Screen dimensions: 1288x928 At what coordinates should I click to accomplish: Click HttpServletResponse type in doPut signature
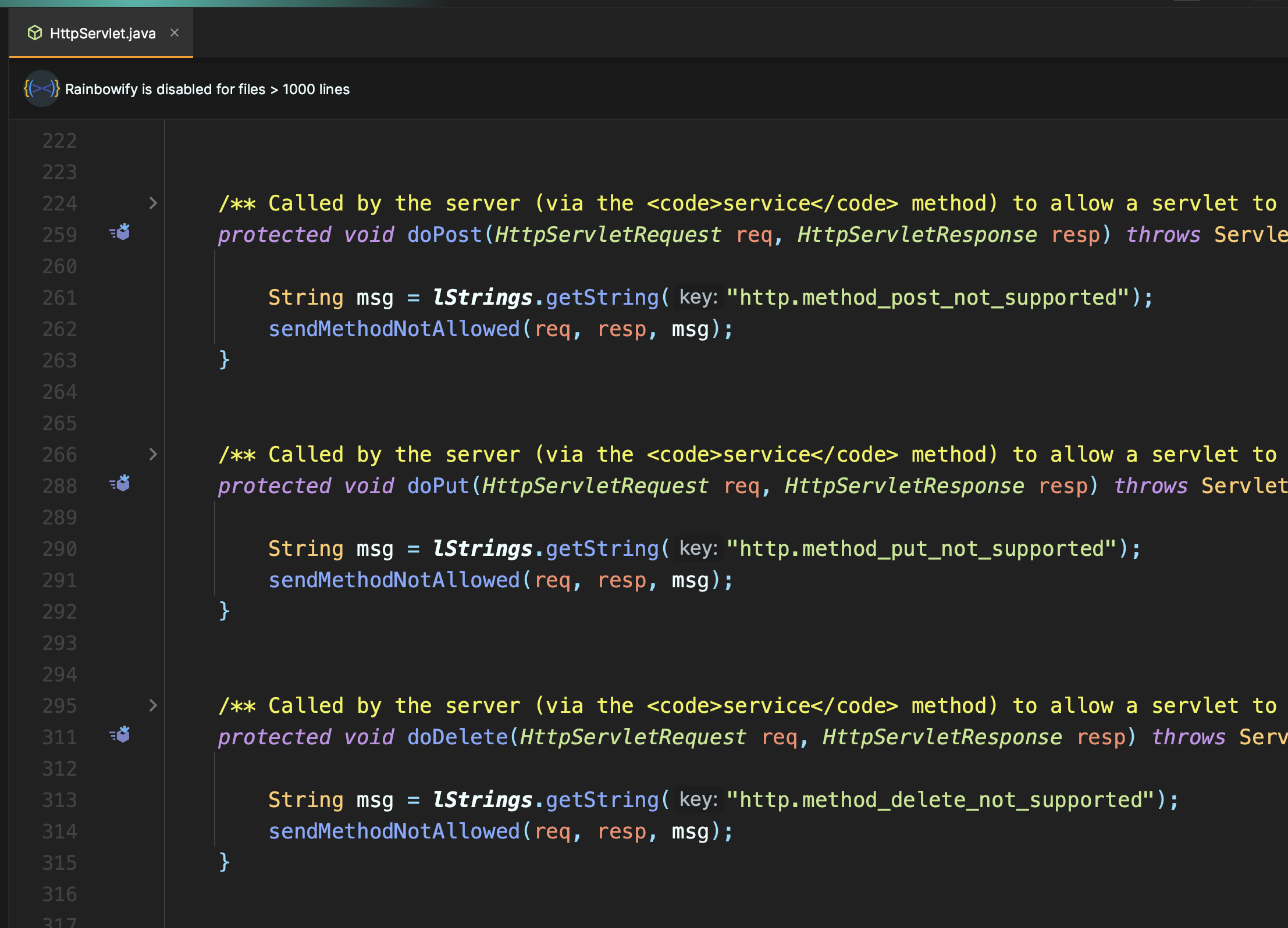tap(905, 486)
